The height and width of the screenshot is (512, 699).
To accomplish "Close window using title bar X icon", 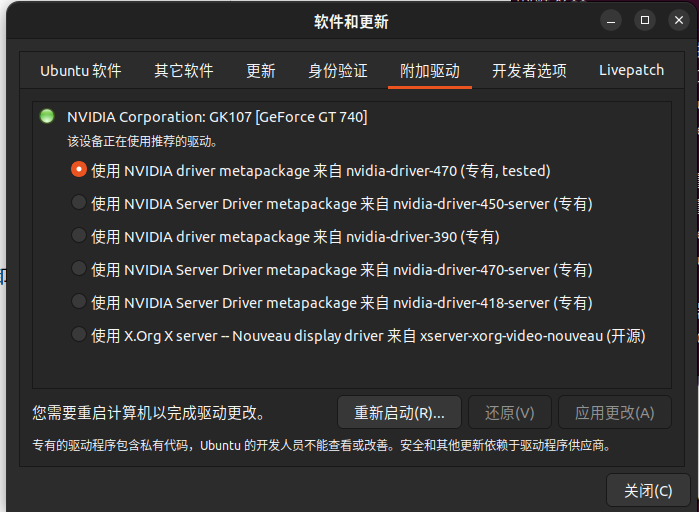I will (678, 20).
